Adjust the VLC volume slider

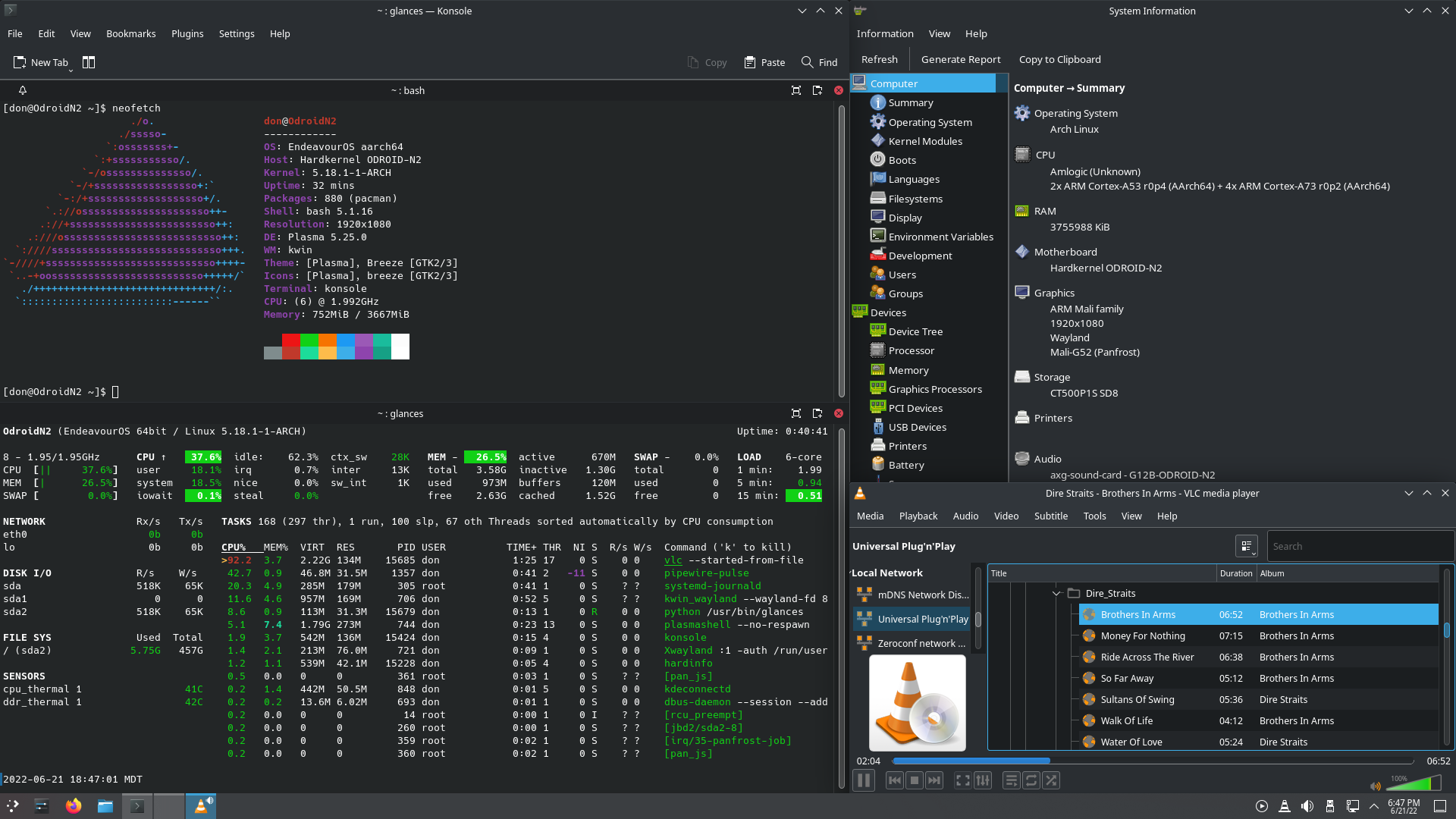pos(1413,783)
